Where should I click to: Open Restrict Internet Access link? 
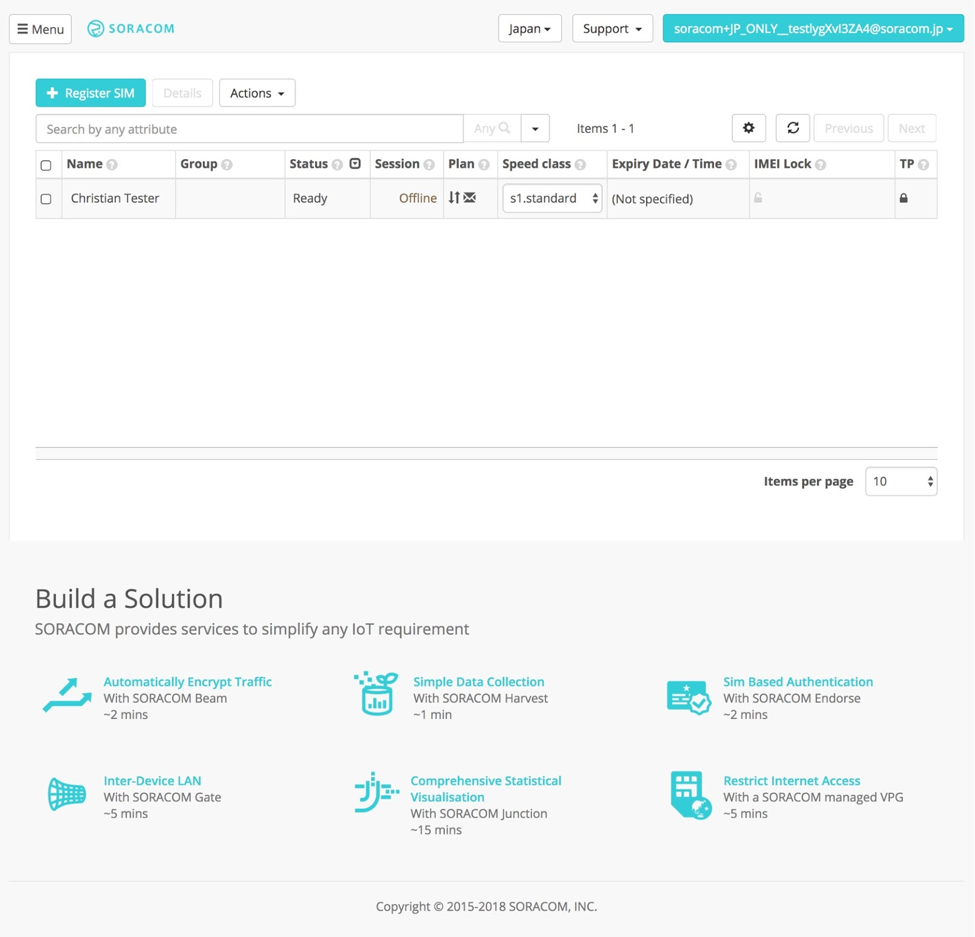coord(792,780)
